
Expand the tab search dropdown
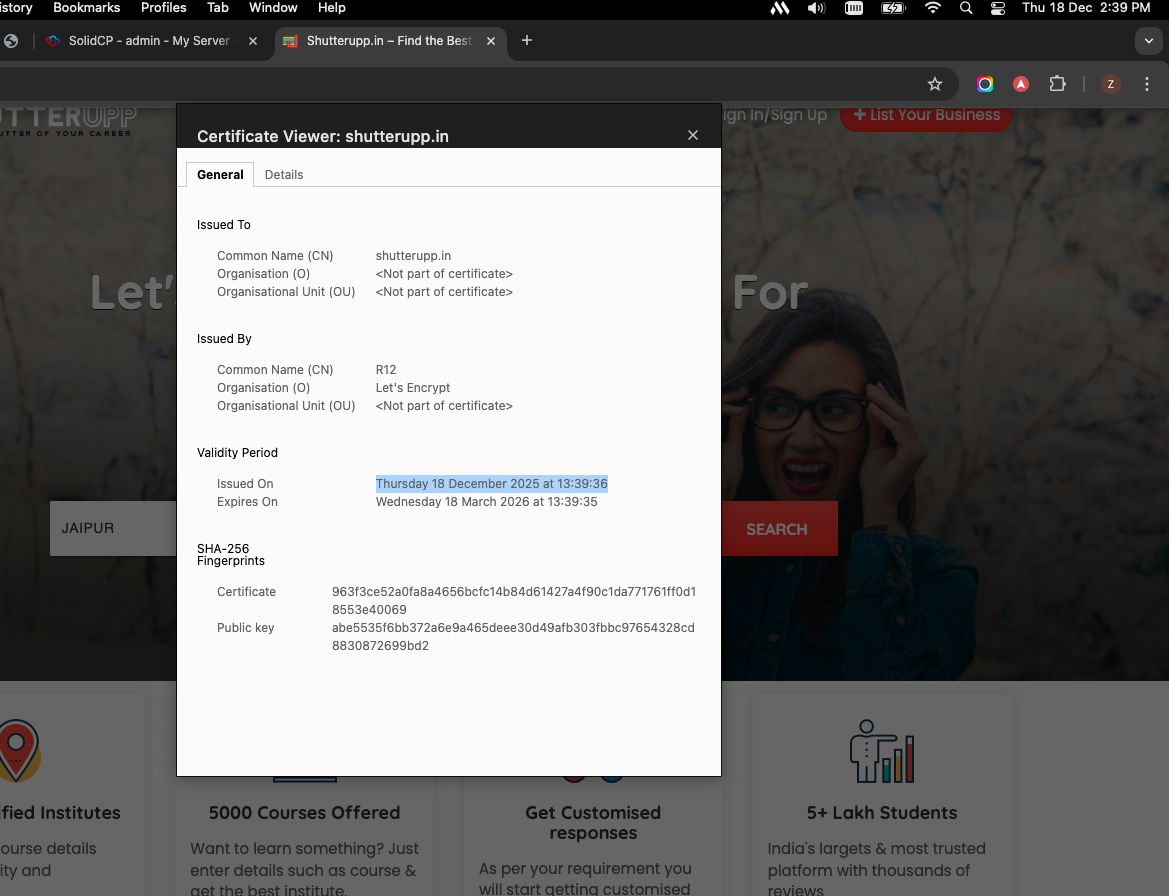click(x=1148, y=41)
